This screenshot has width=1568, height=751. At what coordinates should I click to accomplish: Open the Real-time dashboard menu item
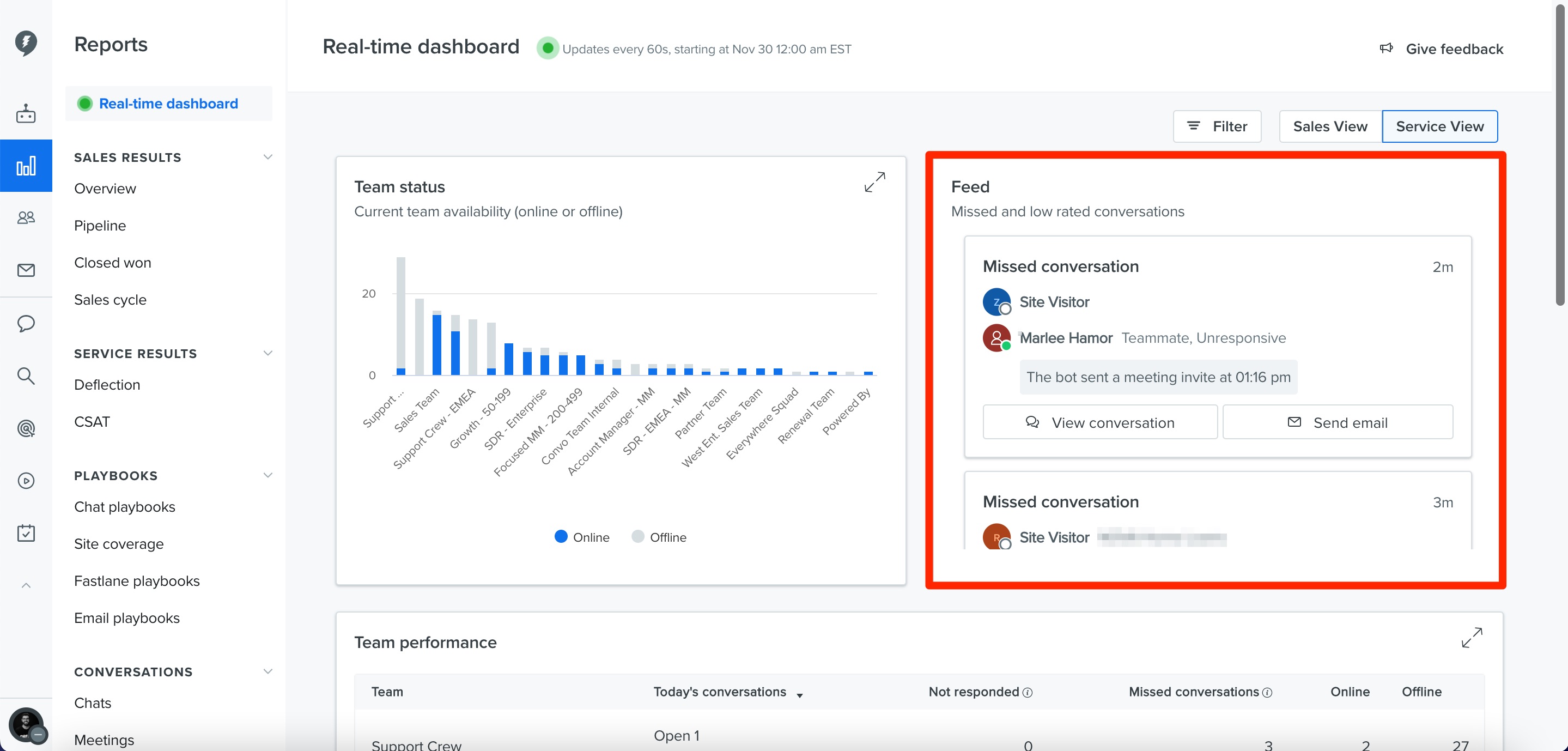tap(168, 104)
